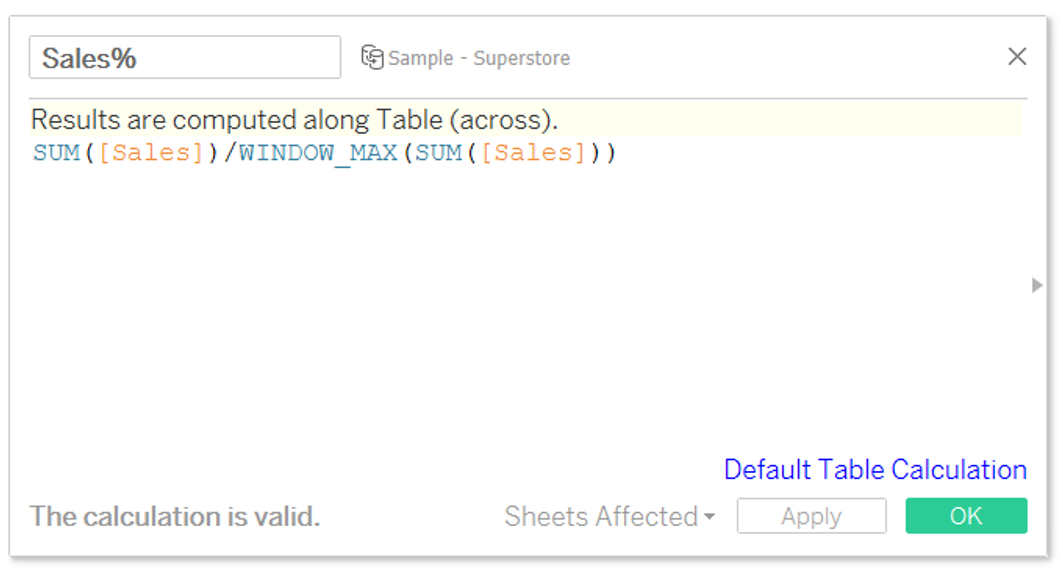The height and width of the screenshot is (575, 1063).
Task: Confirm the calculation with the OK button
Action: (966, 516)
